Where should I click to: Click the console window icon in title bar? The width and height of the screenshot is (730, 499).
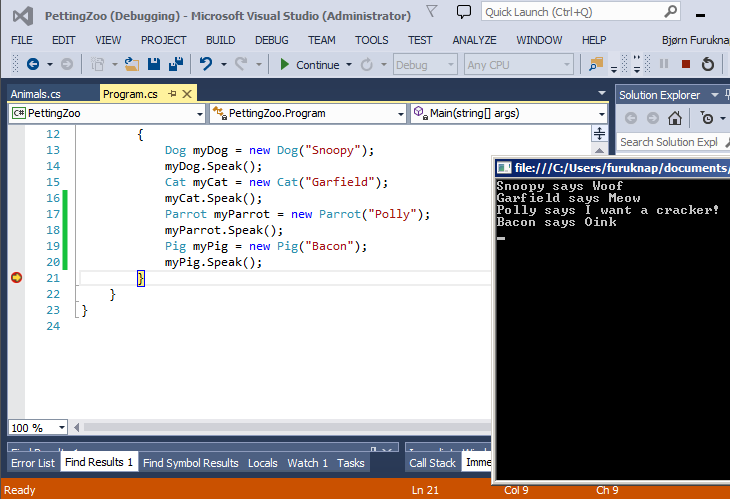[x=504, y=168]
